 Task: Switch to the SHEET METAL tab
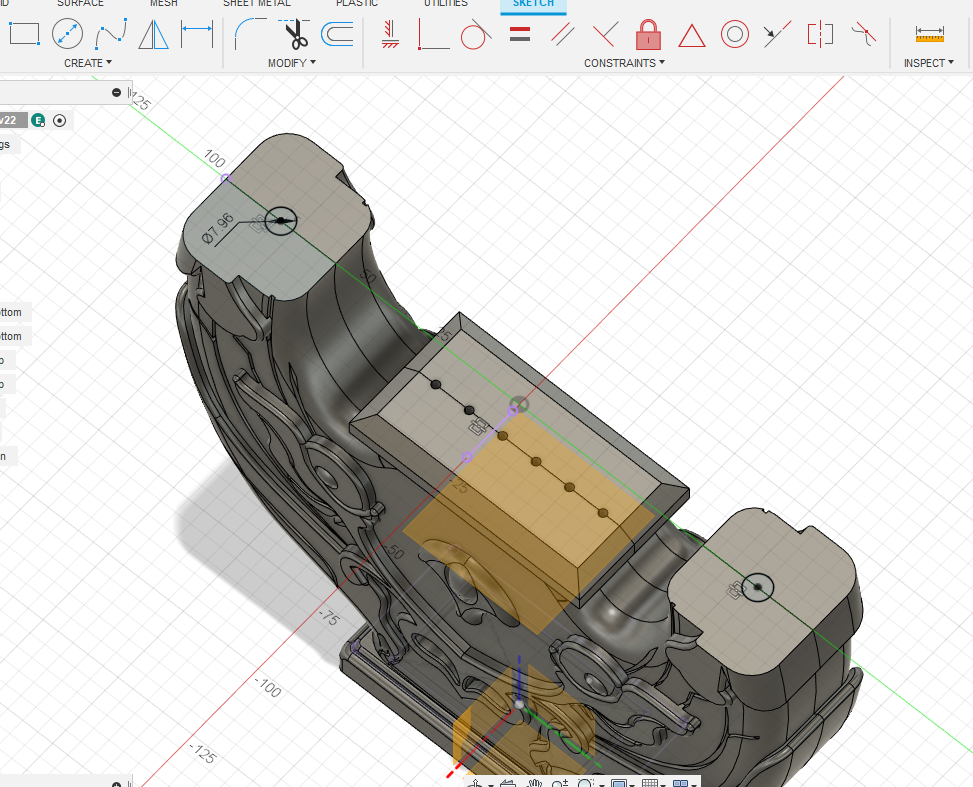pyautogui.click(x=257, y=3)
